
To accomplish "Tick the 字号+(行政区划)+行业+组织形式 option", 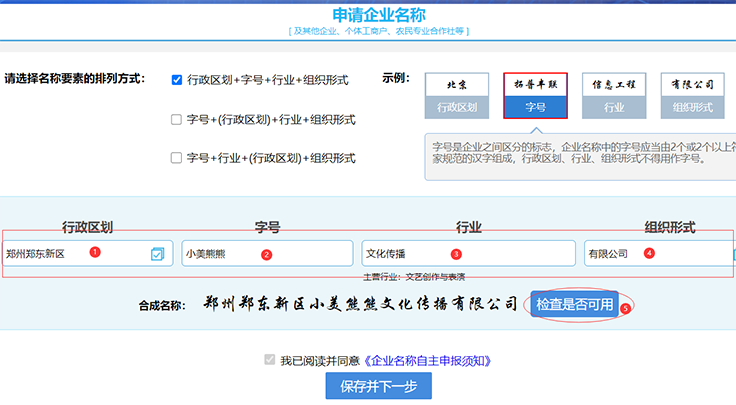I will 177,119.
